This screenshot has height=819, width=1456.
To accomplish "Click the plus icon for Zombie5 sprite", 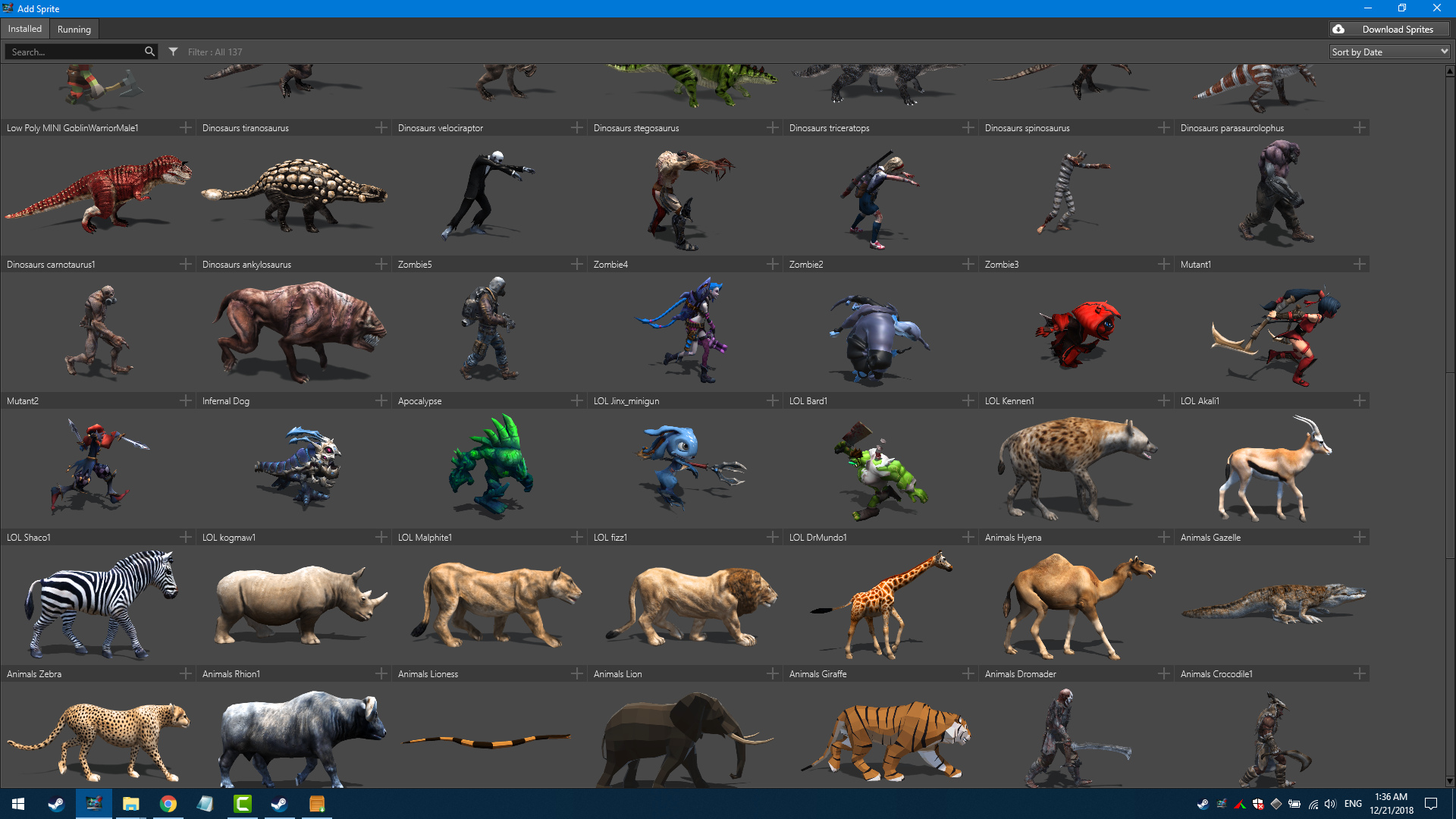I will [577, 264].
